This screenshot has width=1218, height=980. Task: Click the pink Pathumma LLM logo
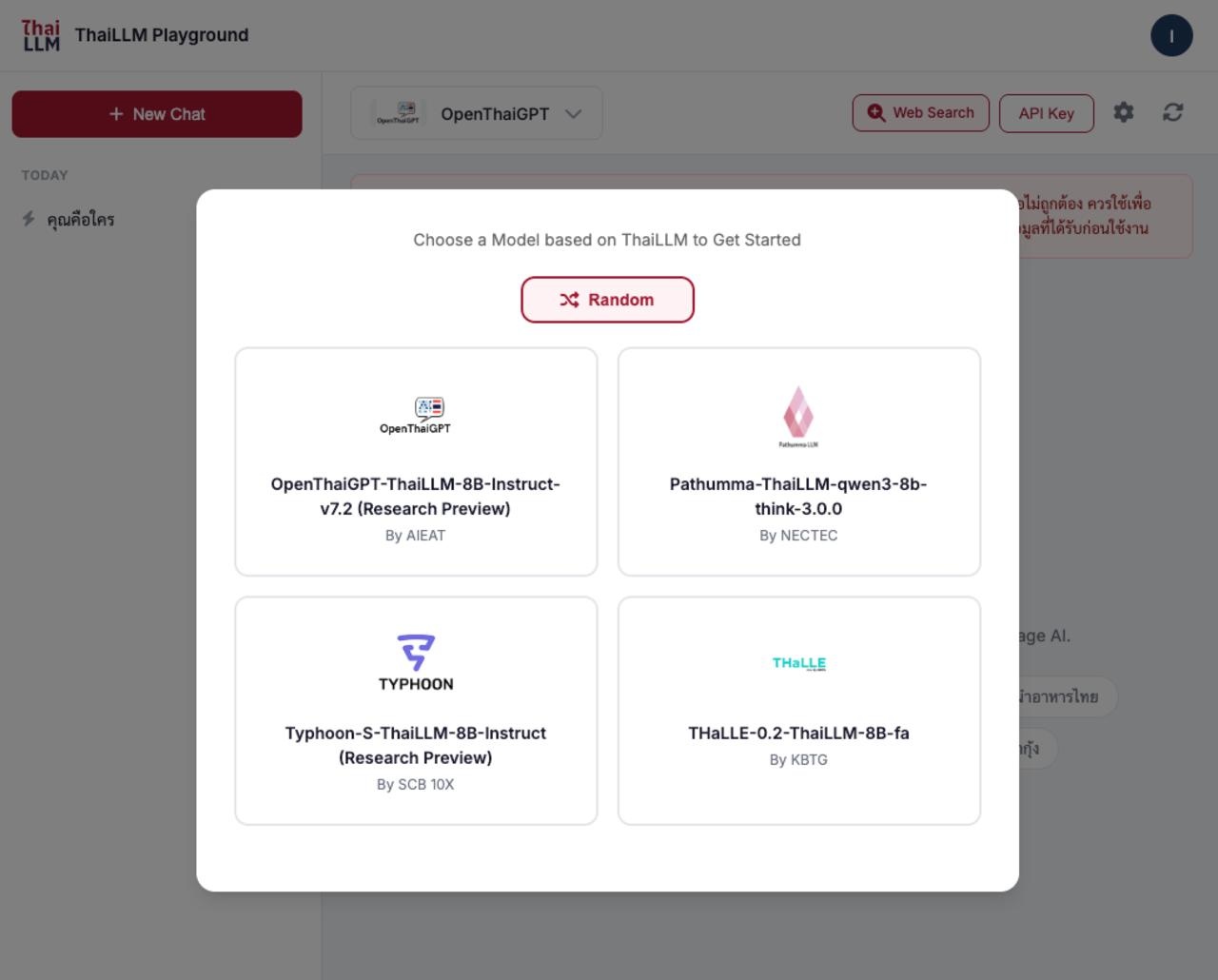798,417
